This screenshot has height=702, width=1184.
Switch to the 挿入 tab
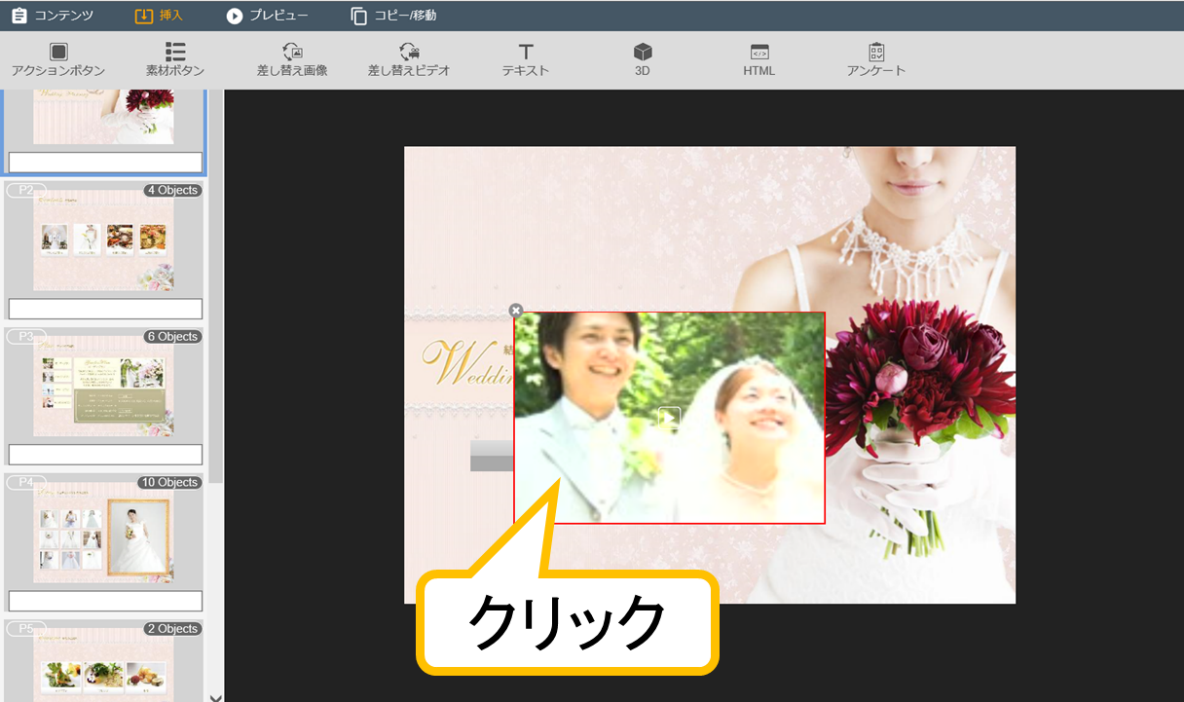click(159, 16)
